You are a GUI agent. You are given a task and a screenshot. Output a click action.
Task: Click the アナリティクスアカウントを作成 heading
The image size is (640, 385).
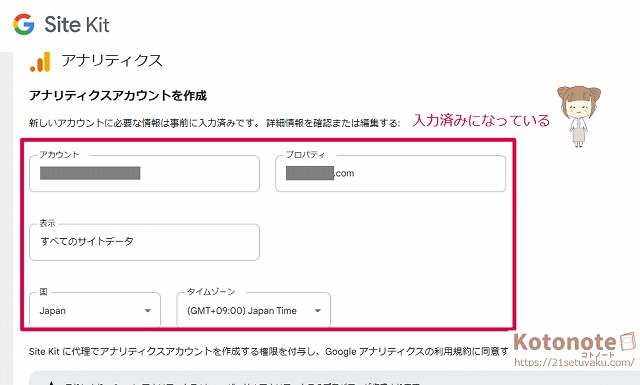click(118, 96)
